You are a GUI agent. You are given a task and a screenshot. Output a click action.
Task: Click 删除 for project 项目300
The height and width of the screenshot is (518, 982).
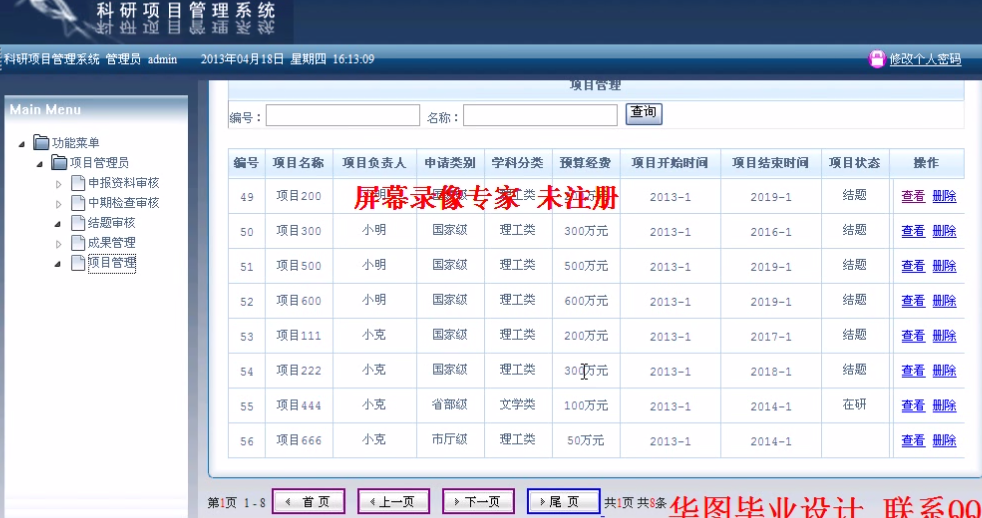click(x=944, y=231)
